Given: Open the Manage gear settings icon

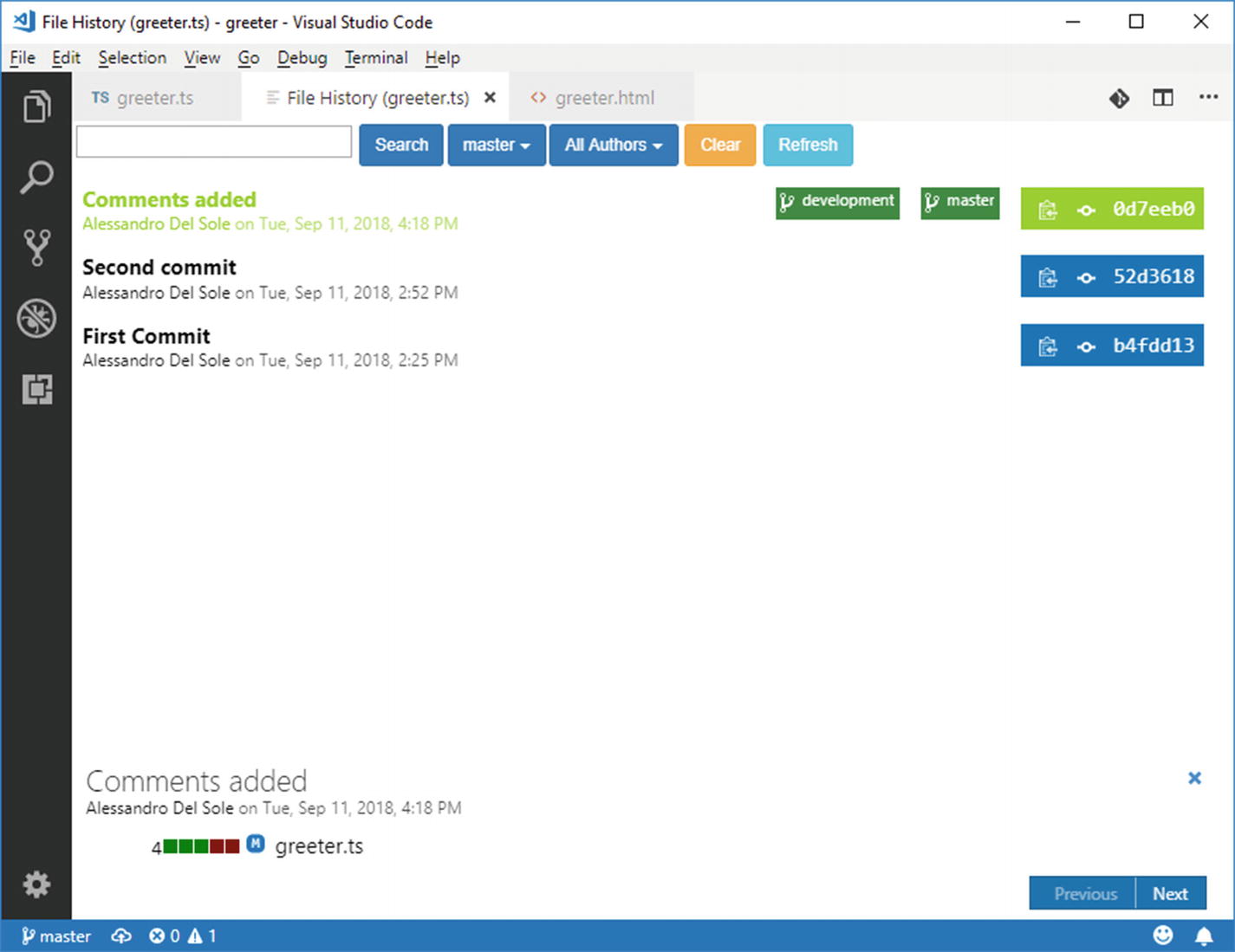Looking at the screenshot, I should pyautogui.click(x=36, y=884).
